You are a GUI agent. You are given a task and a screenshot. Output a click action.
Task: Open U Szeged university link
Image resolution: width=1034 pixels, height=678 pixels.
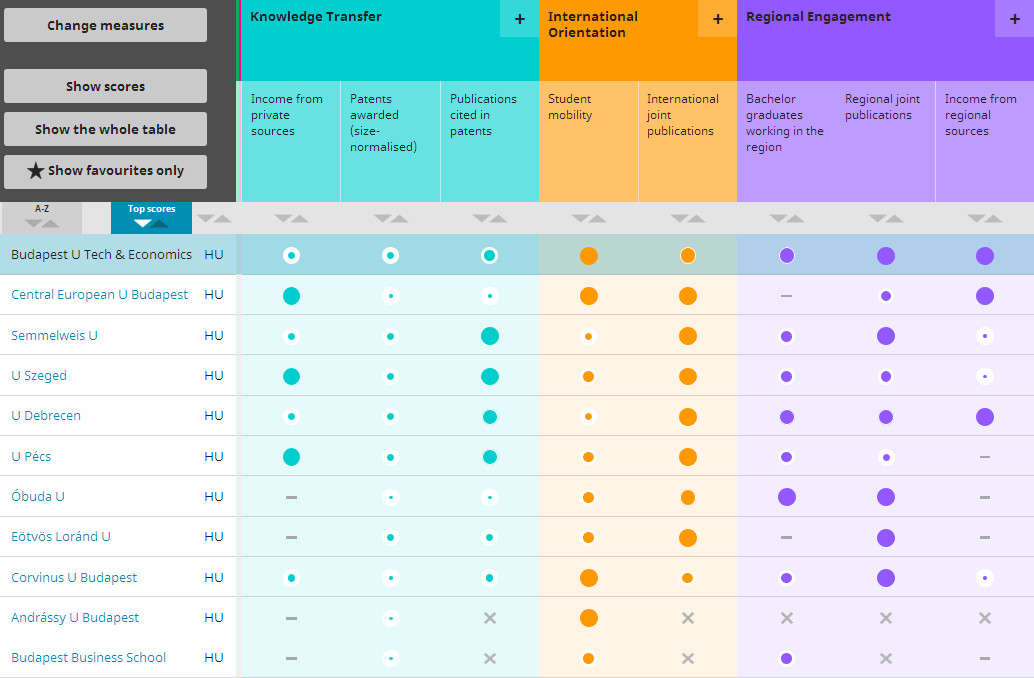click(39, 375)
